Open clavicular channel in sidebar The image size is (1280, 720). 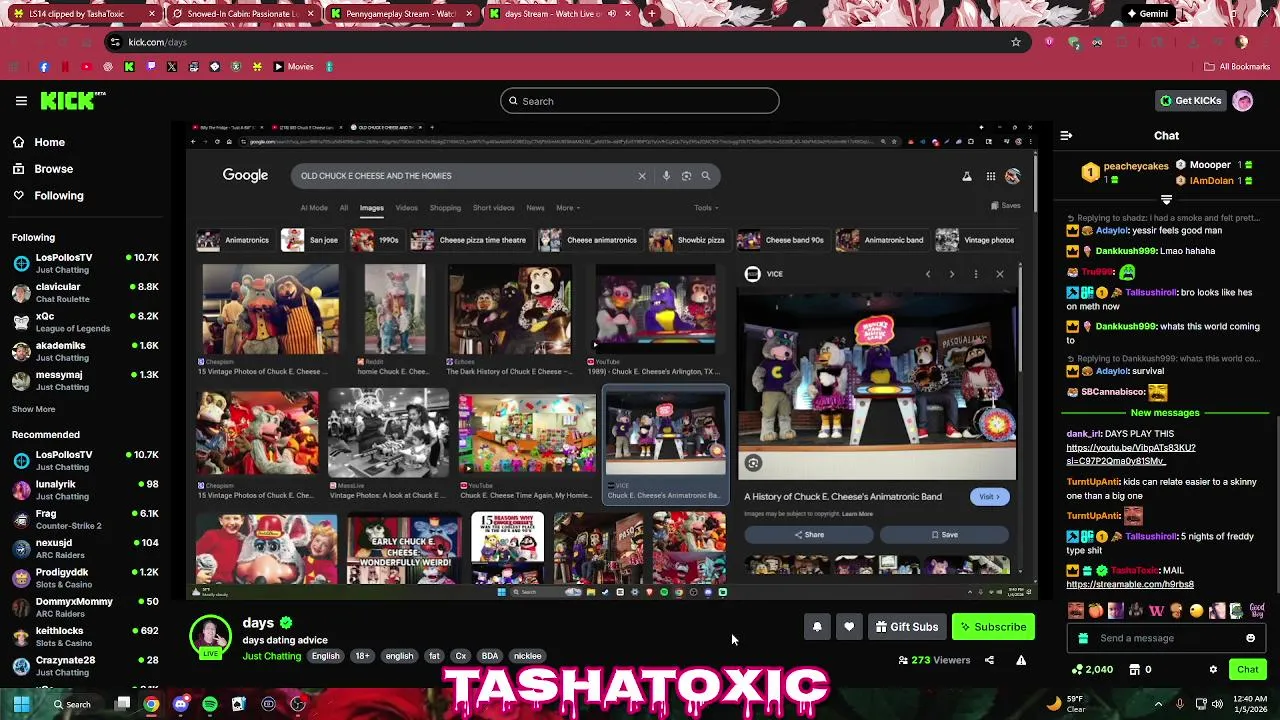pos(85,293)
